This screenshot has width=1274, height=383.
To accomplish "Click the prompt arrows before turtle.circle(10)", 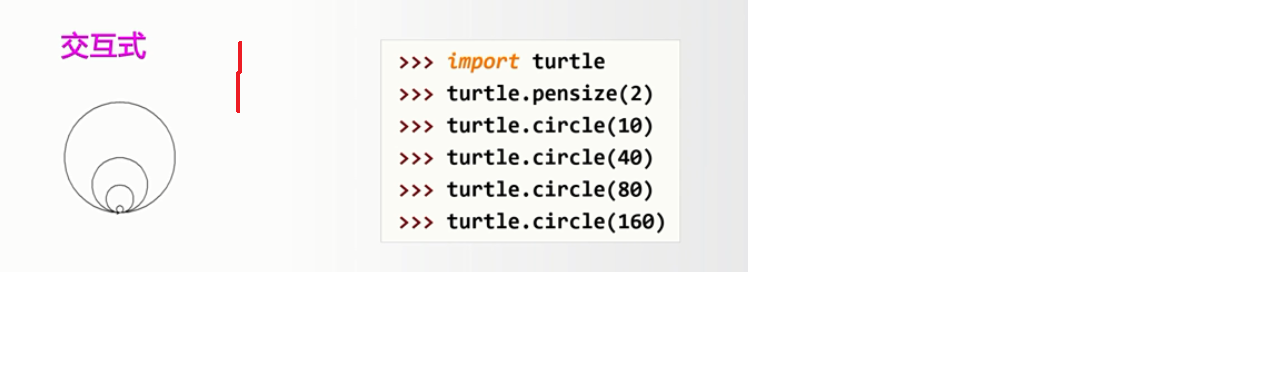I will coord(416,126).
